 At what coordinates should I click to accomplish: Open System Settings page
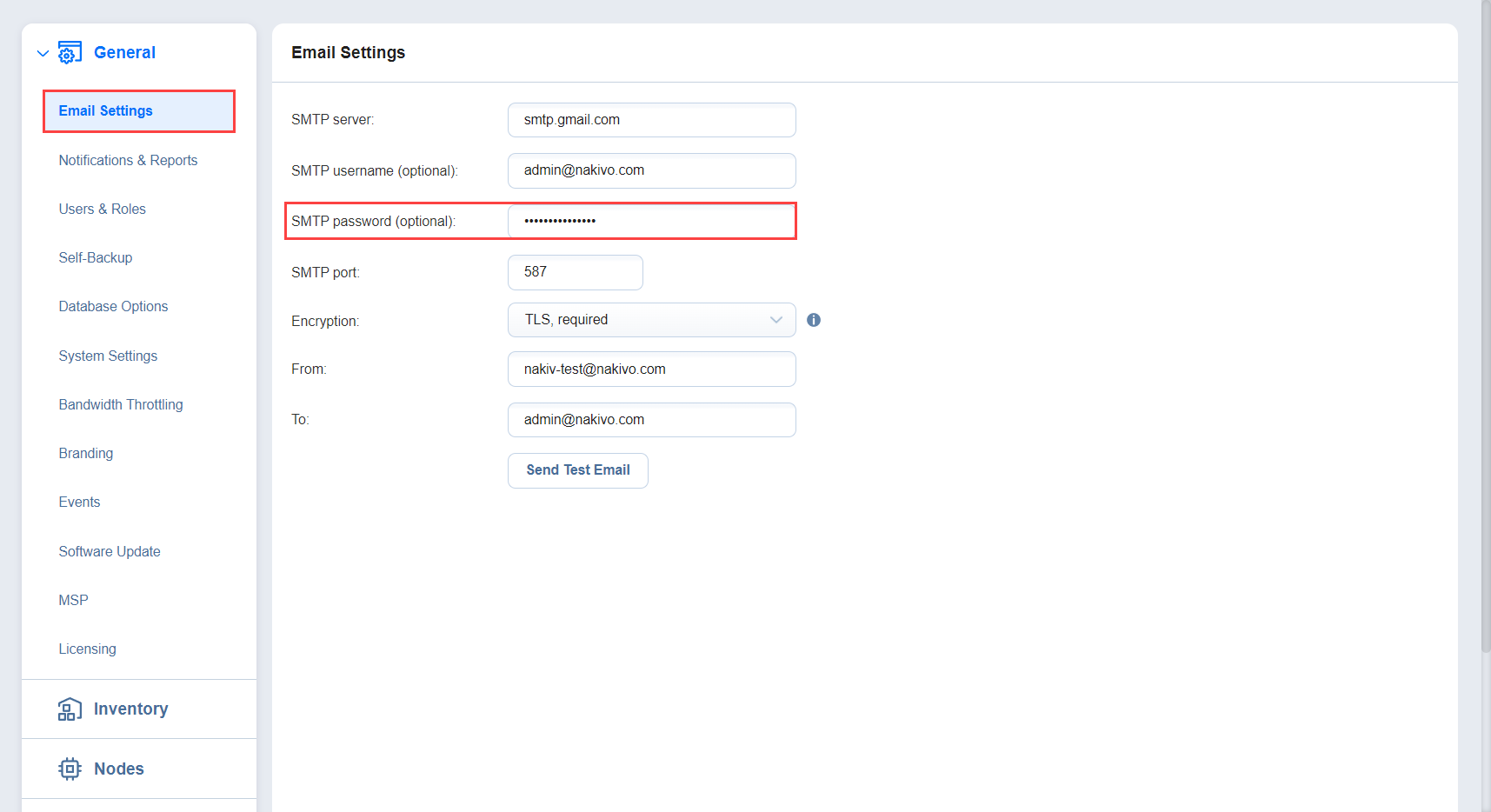click(x=108, y=356)
